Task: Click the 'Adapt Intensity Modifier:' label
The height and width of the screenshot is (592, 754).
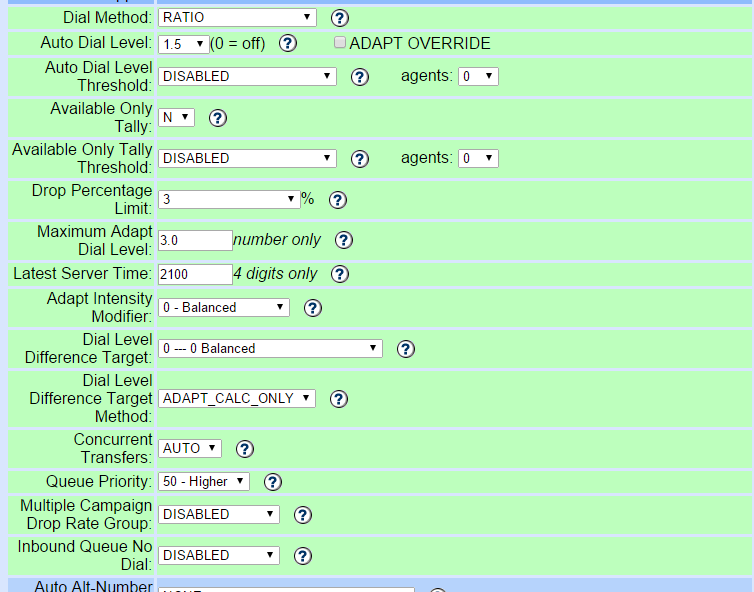Action: (100, 308)
